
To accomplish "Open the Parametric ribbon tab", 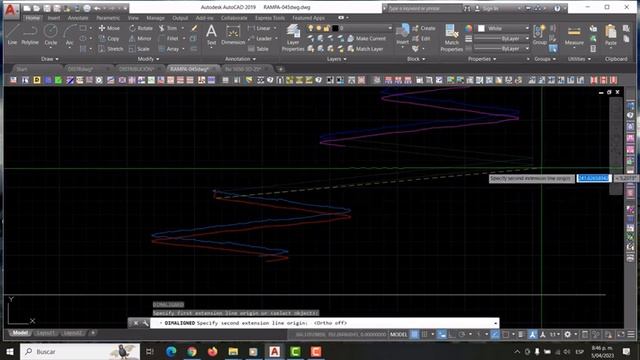I will click(x=108, y=18).
